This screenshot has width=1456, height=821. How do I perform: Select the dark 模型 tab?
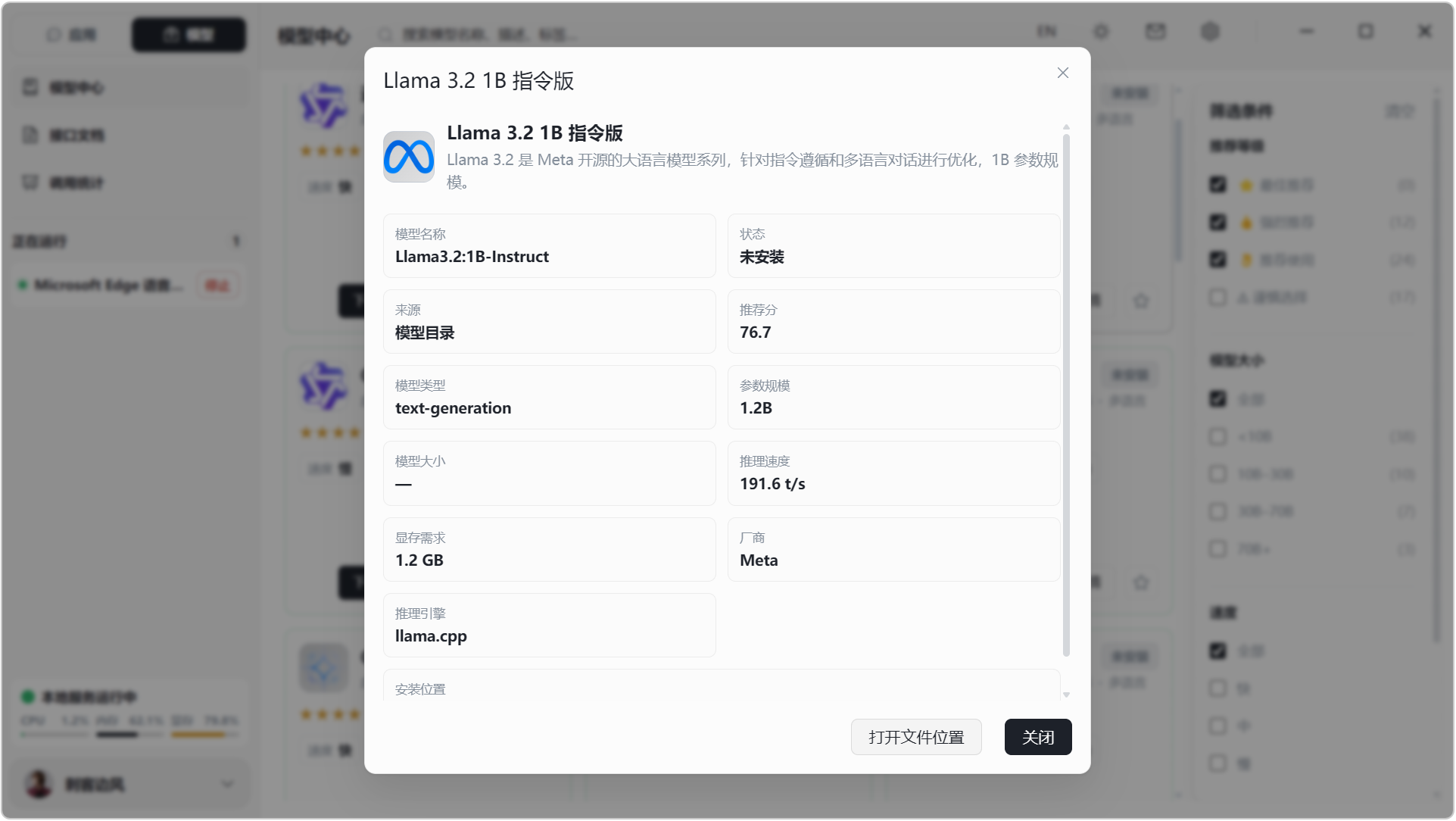(189, 35)
